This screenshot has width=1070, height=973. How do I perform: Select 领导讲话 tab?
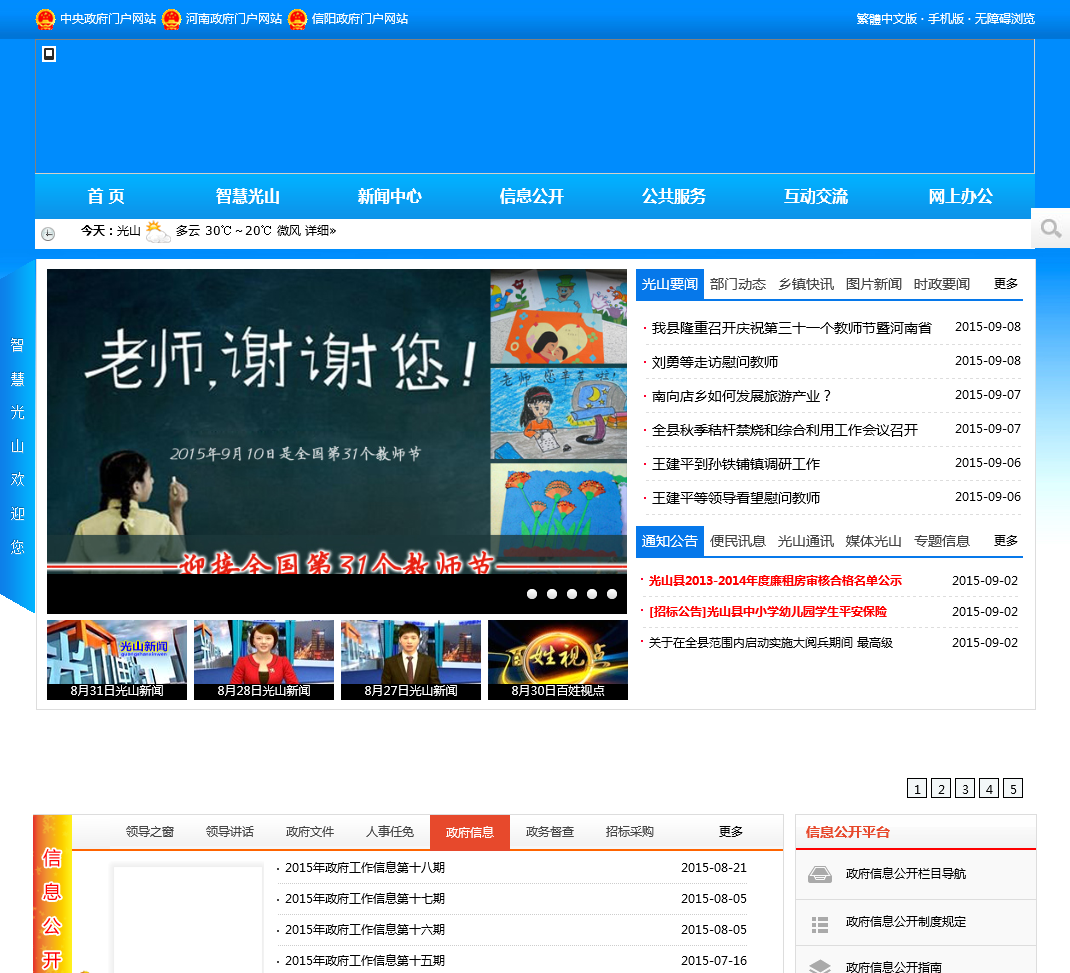coord(229,832)
